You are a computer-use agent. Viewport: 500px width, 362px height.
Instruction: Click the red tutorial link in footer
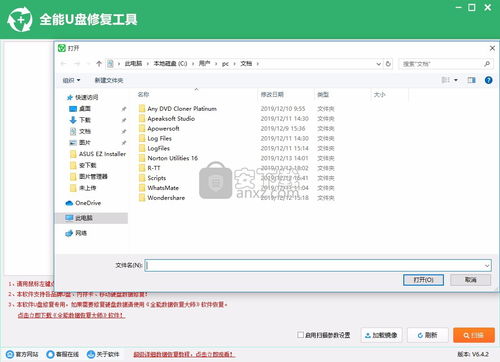[x=184, y=354]
